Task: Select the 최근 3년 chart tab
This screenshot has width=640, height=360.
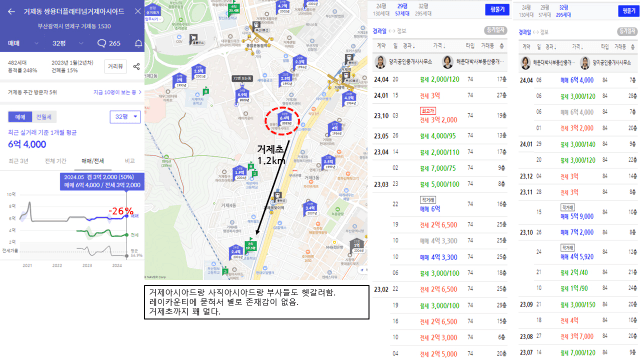Action: [x=18, y=161]
